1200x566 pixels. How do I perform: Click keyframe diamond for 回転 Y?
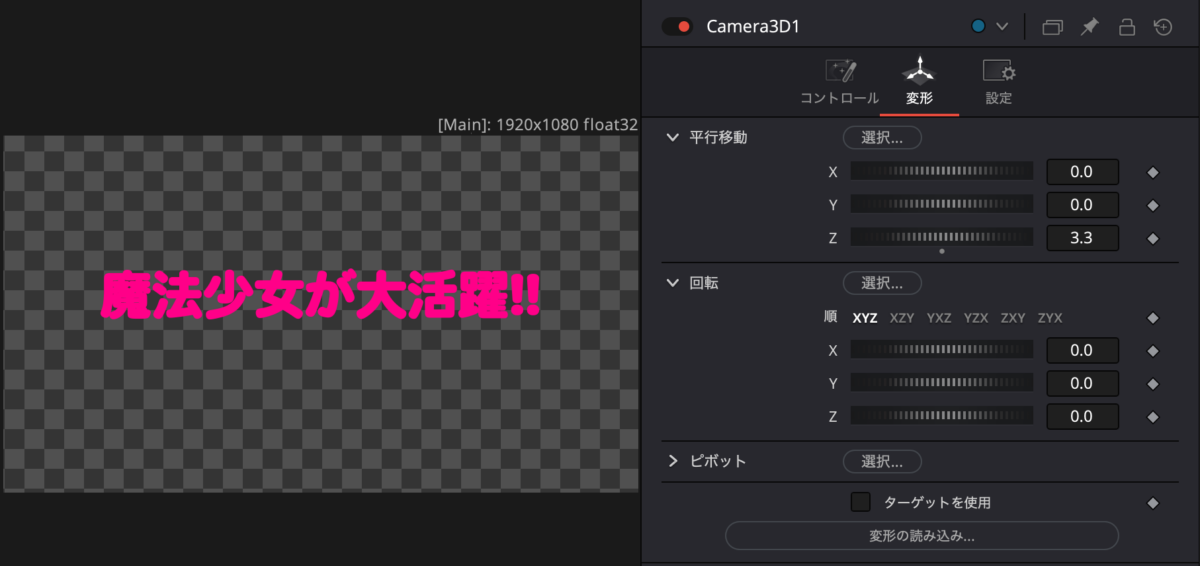(1152, 384)
